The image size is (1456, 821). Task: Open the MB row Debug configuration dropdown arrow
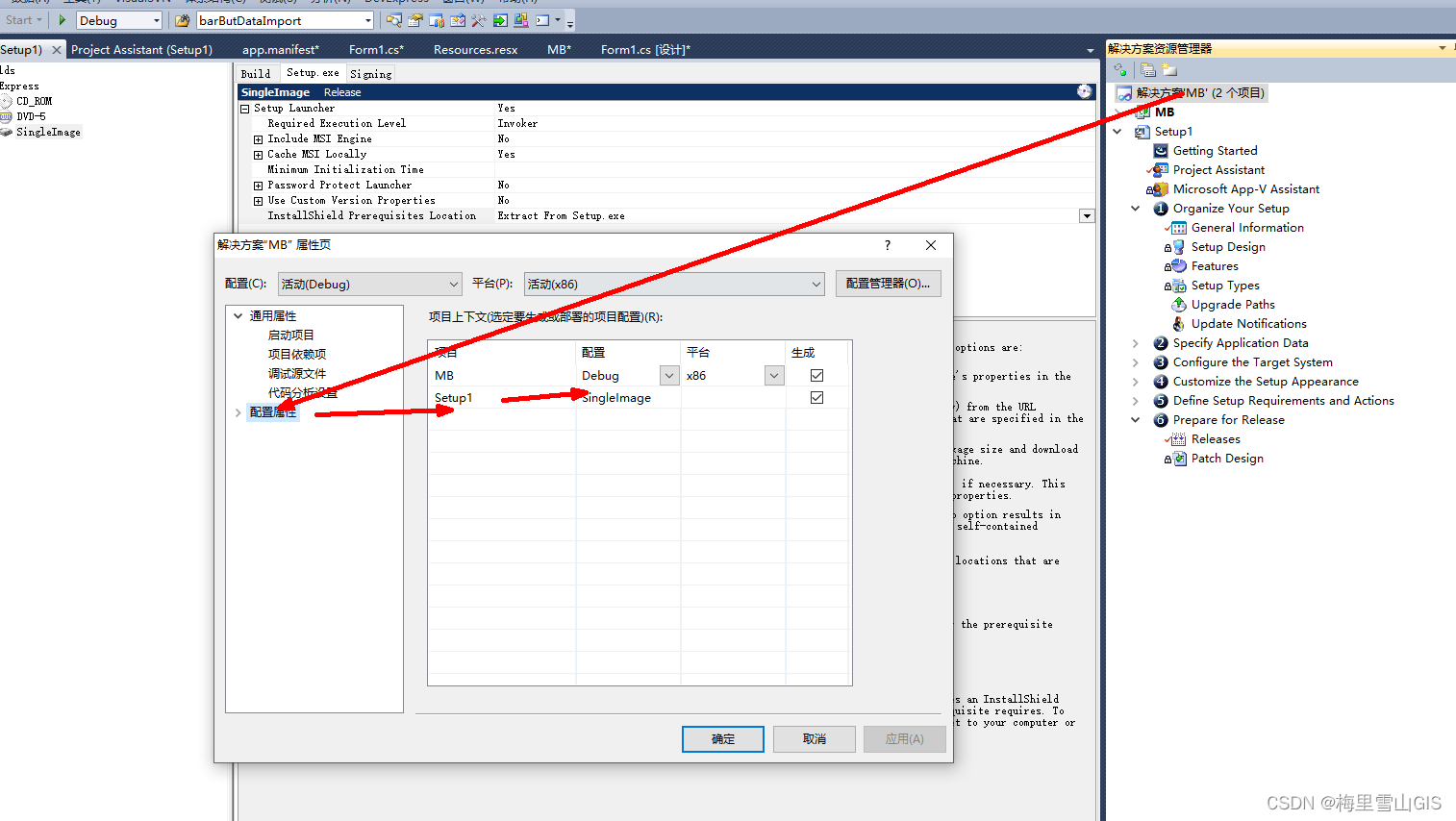(669, 376)
